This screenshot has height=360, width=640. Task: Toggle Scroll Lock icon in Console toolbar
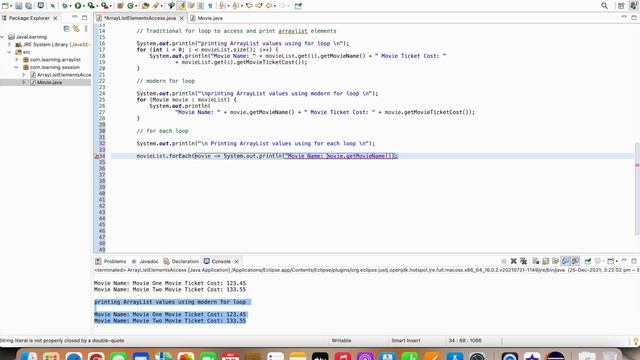[546, 261]
